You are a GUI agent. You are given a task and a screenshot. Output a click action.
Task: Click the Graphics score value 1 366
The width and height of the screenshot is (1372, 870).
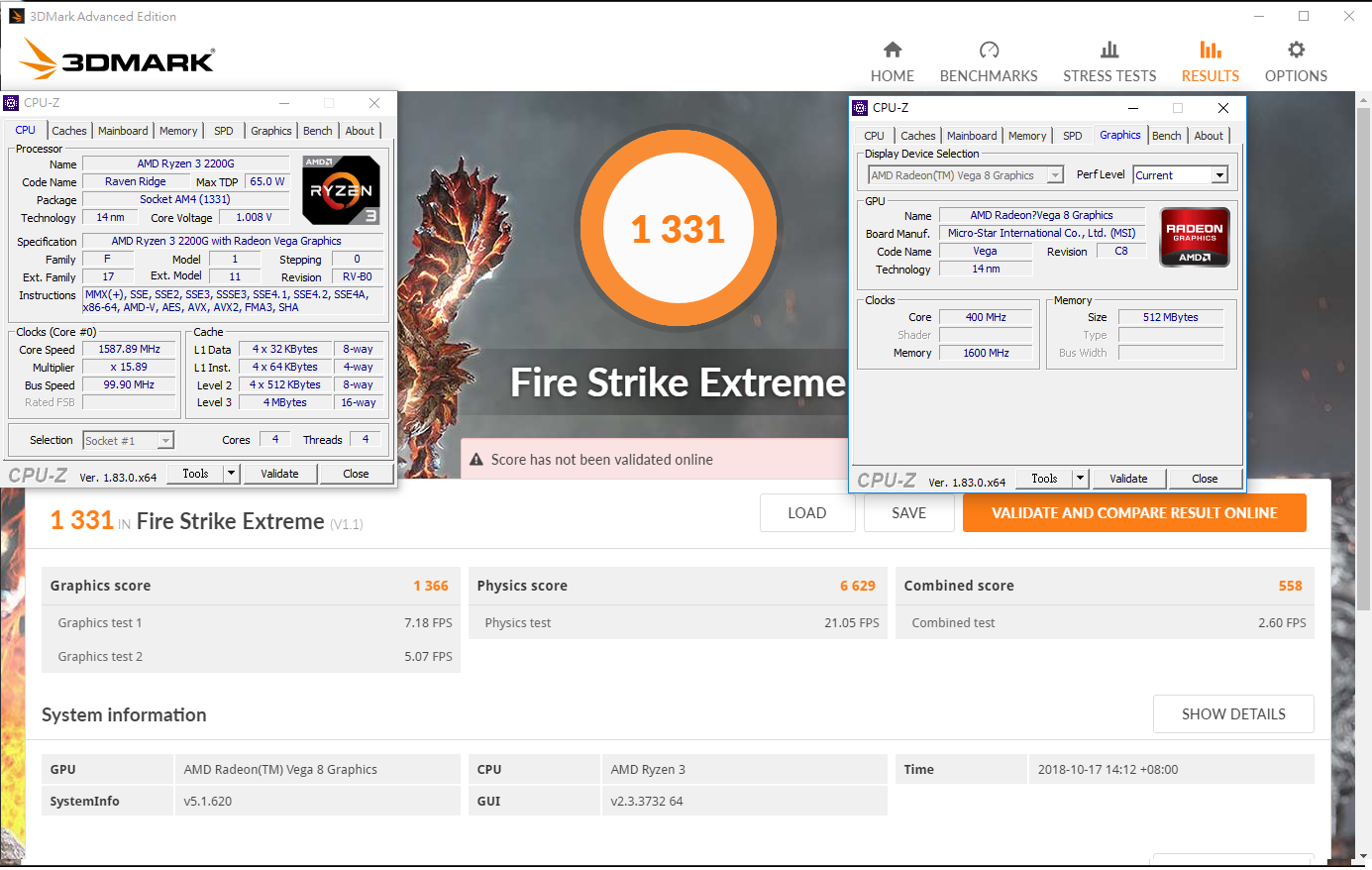[x=431, y=586]
